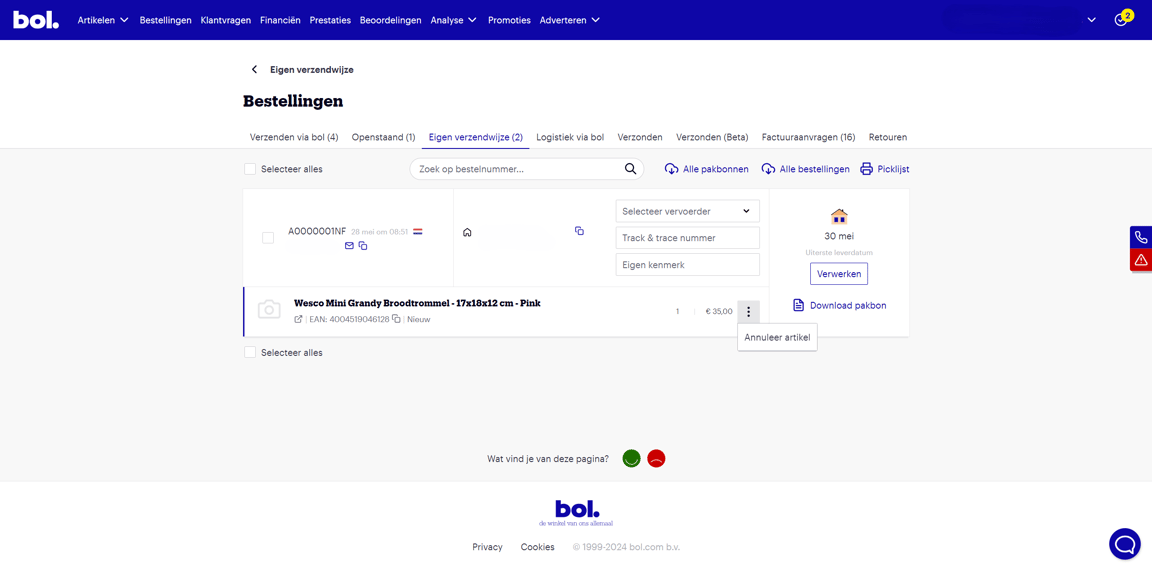
Task: Open the three-dot menu for Wesco Broodtrommel
Action: (x=748, y=311)
